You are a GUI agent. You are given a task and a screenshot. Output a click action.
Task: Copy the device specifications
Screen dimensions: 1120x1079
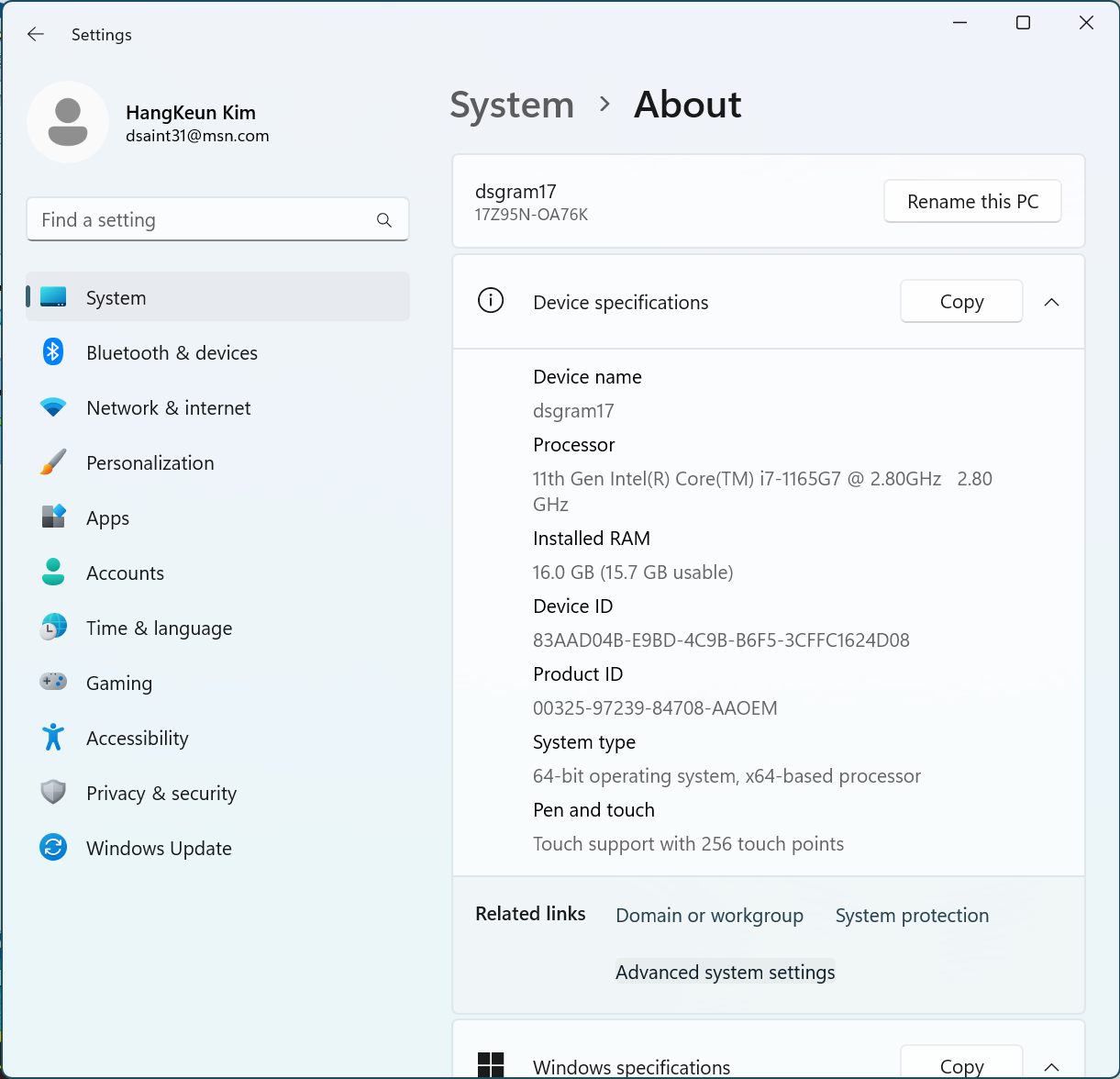point(961,302)
